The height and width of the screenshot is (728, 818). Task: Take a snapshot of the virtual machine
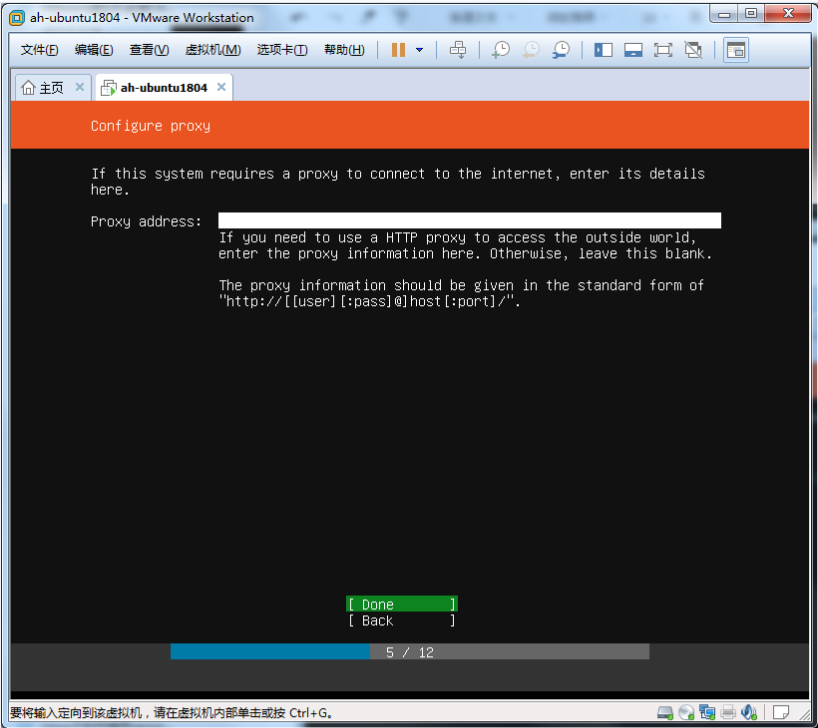(x=500, y=50)
